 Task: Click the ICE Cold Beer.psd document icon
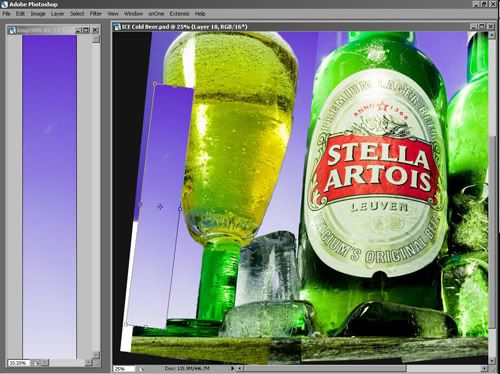[x=117, y=27]
